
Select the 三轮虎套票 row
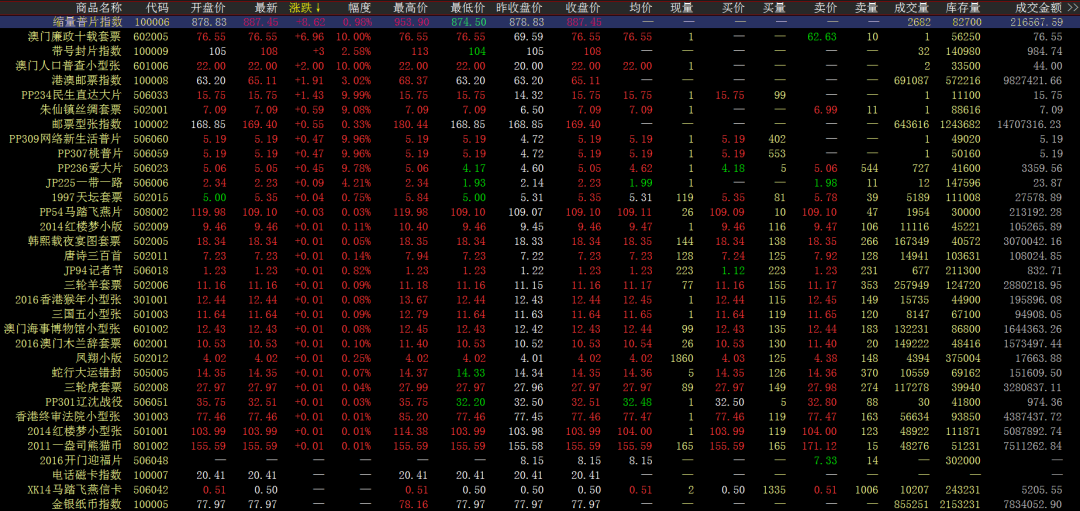(x=540, y=387)
